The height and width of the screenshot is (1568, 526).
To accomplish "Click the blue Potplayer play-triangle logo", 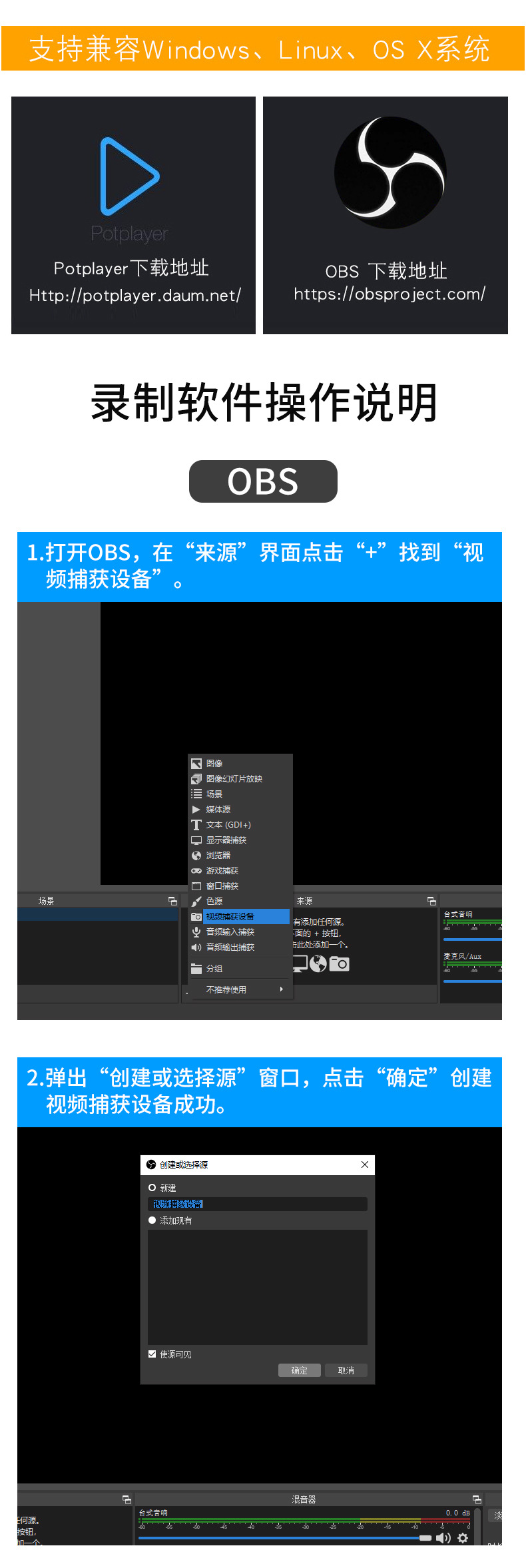I will (x=130, y=176).
